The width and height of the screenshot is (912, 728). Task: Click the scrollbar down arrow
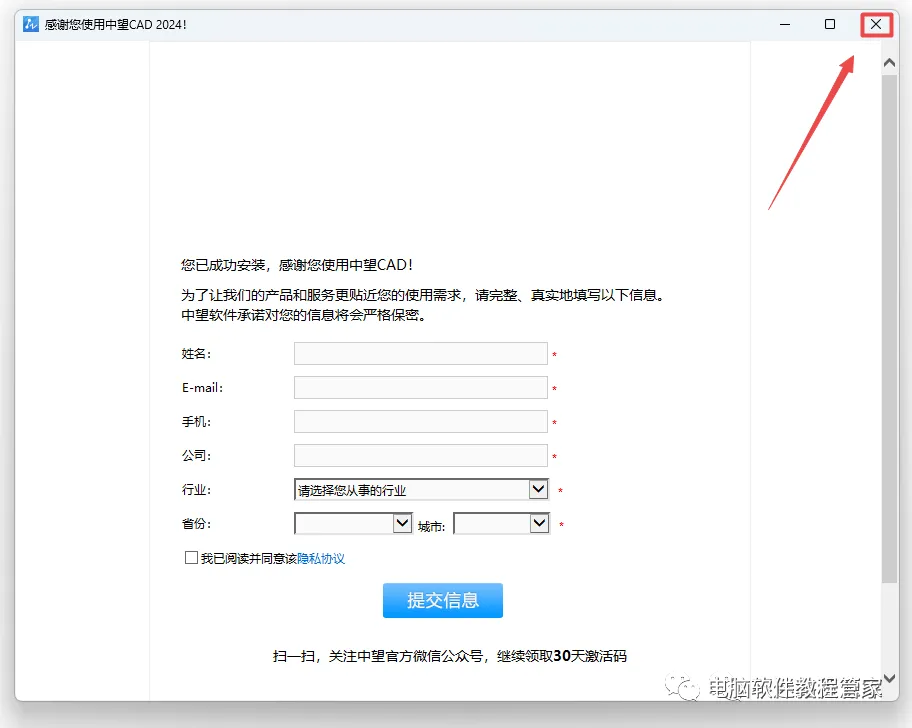pyautogui.click(x=889, y=678)
